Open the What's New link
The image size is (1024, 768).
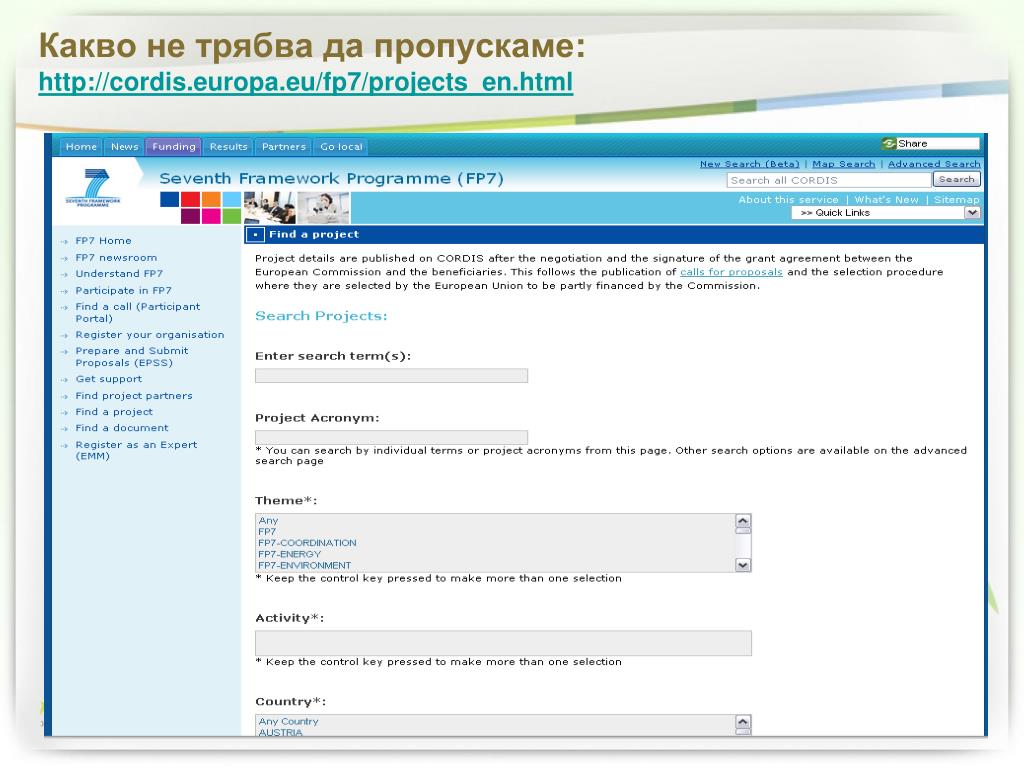point(886,200)
